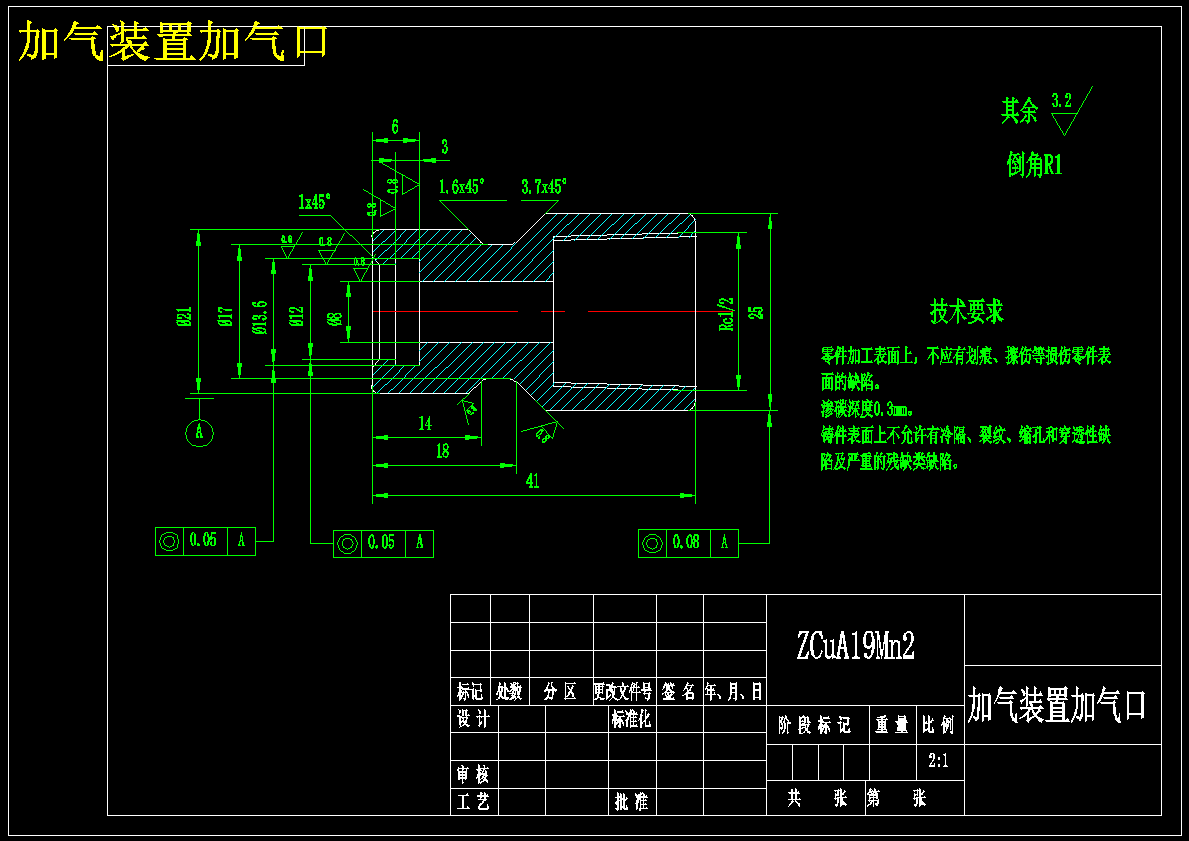Click the 更改文件号 title block cell
Viewport: 1189px width, 841px height.
point(623,692)
